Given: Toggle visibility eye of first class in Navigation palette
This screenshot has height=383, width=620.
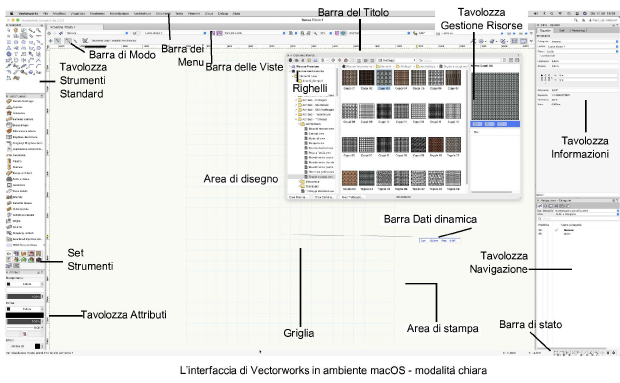Looking at the screenshot, I should click(x=540, y=230).
